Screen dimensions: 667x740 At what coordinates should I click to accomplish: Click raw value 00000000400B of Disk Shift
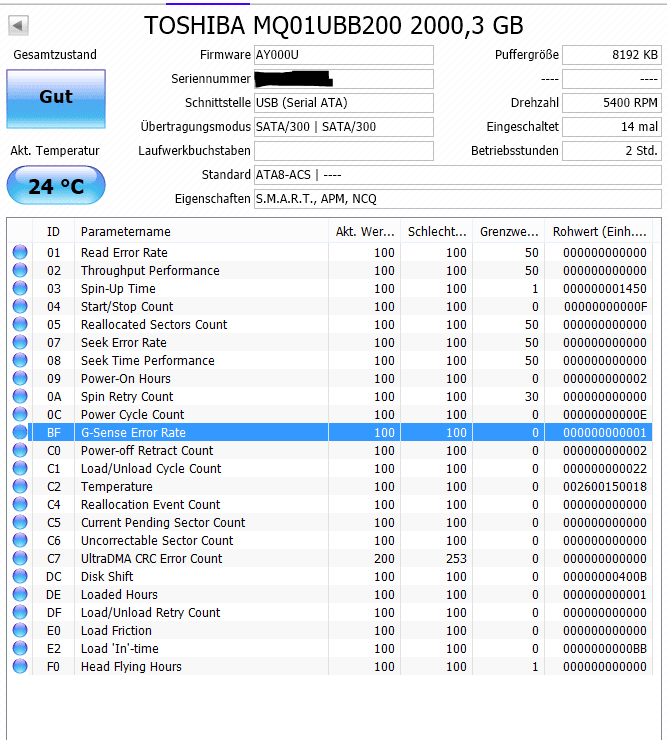(x=605, y=577)
